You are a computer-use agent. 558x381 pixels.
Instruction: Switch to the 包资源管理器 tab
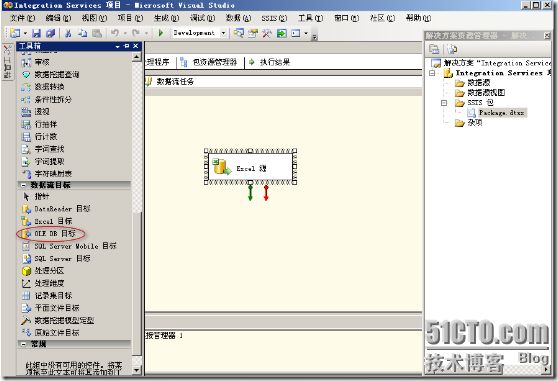(x=209, y=62)
